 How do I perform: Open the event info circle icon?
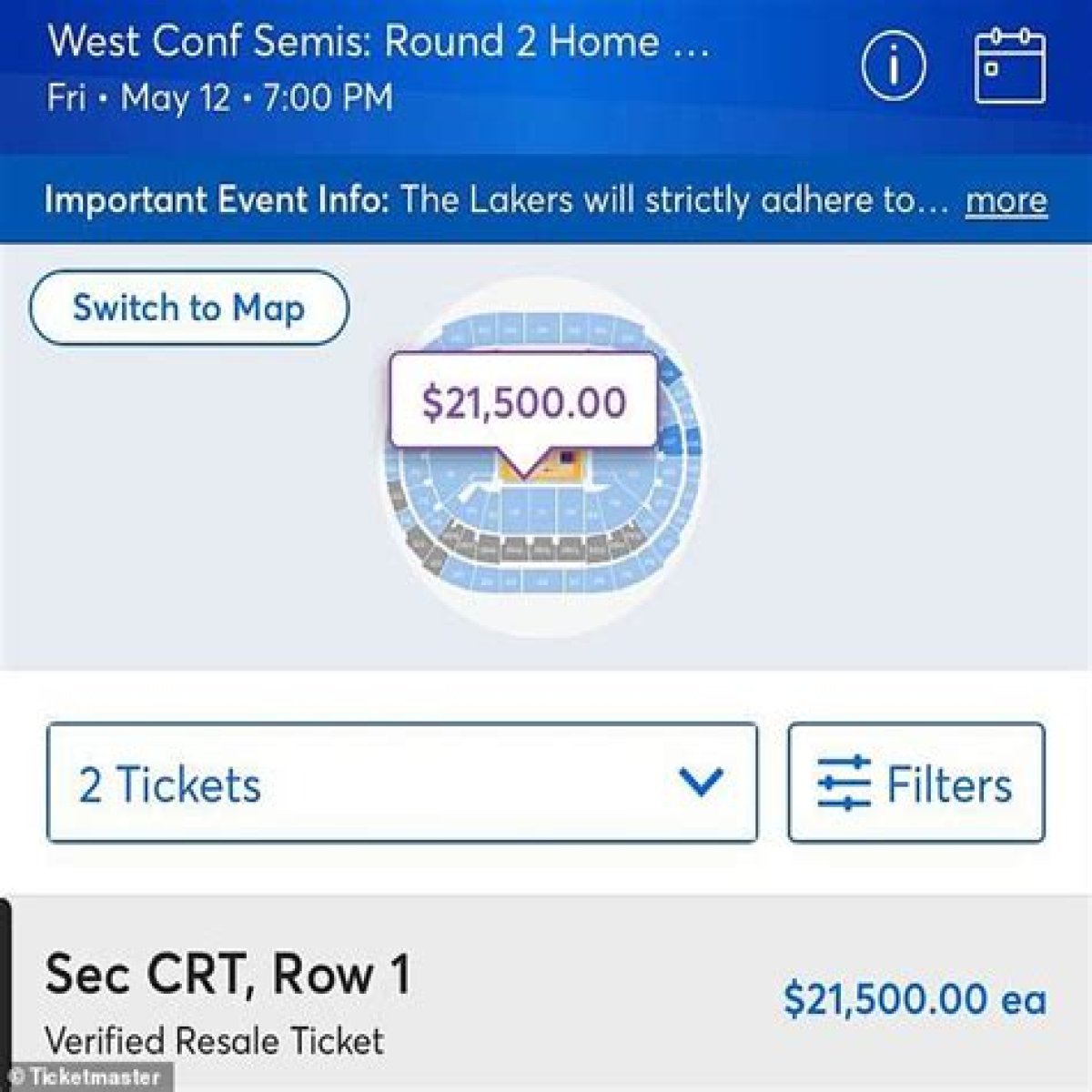tap(894, 67)
